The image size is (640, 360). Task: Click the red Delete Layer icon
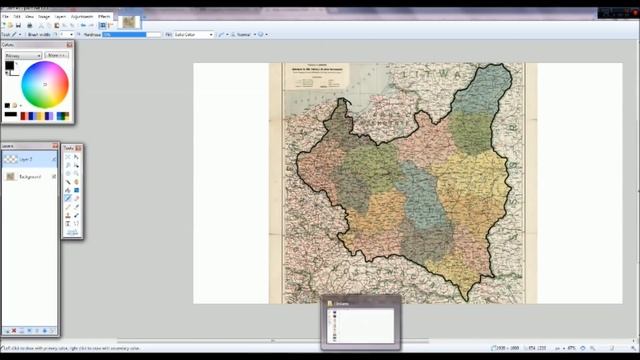coord(14,331)
